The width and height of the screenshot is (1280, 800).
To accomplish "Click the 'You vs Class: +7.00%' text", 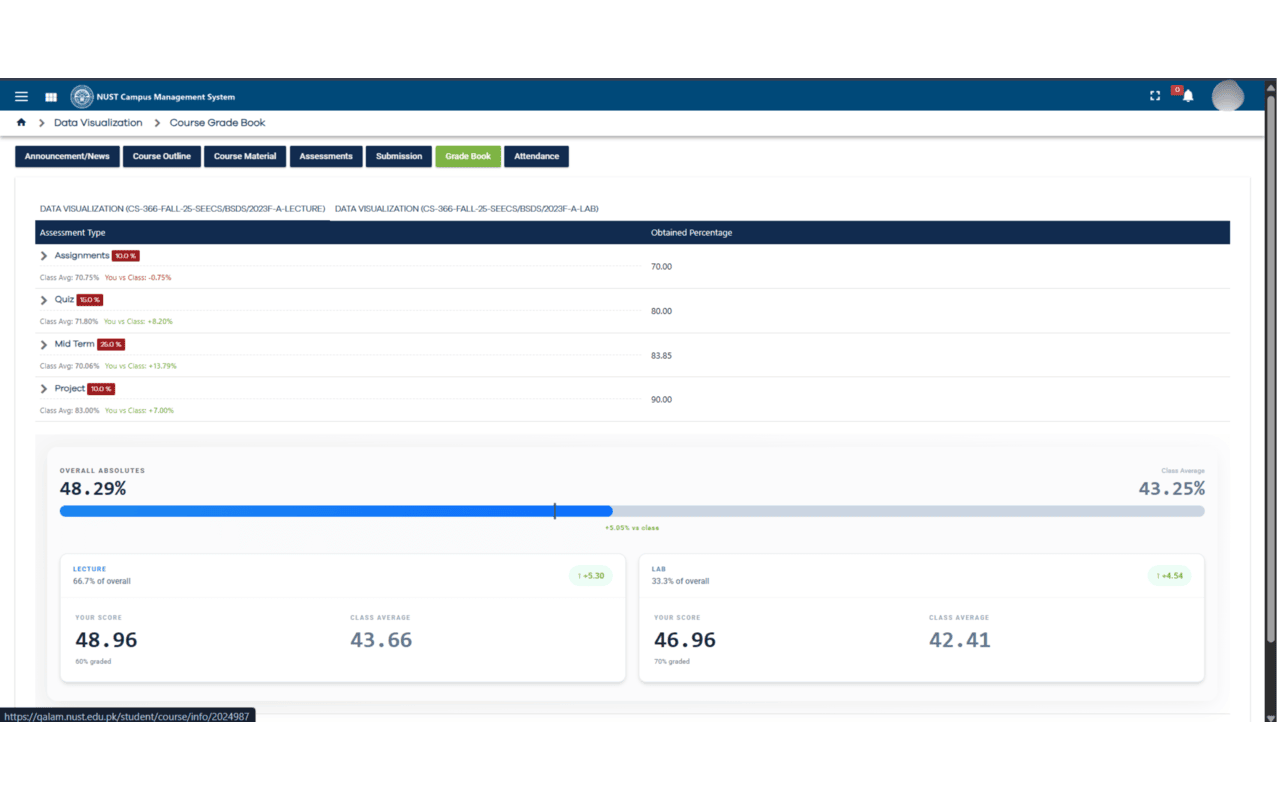I will click(x=139, y=410).
